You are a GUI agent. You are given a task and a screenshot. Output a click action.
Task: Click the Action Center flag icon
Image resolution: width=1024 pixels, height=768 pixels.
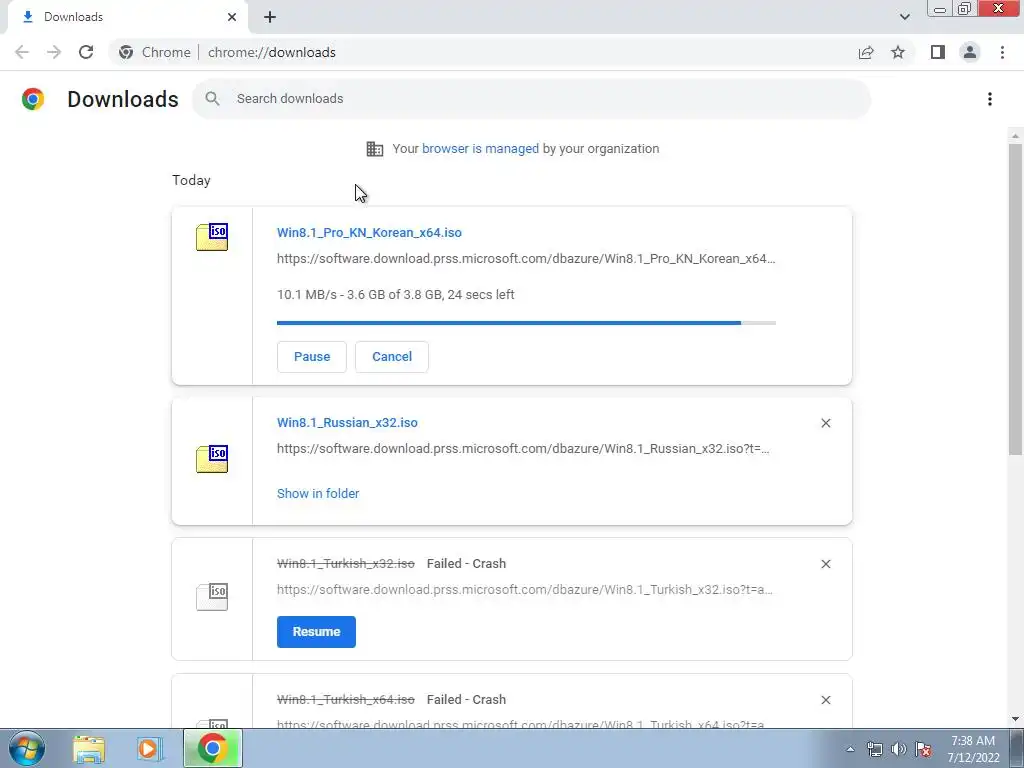pos(923,749)
